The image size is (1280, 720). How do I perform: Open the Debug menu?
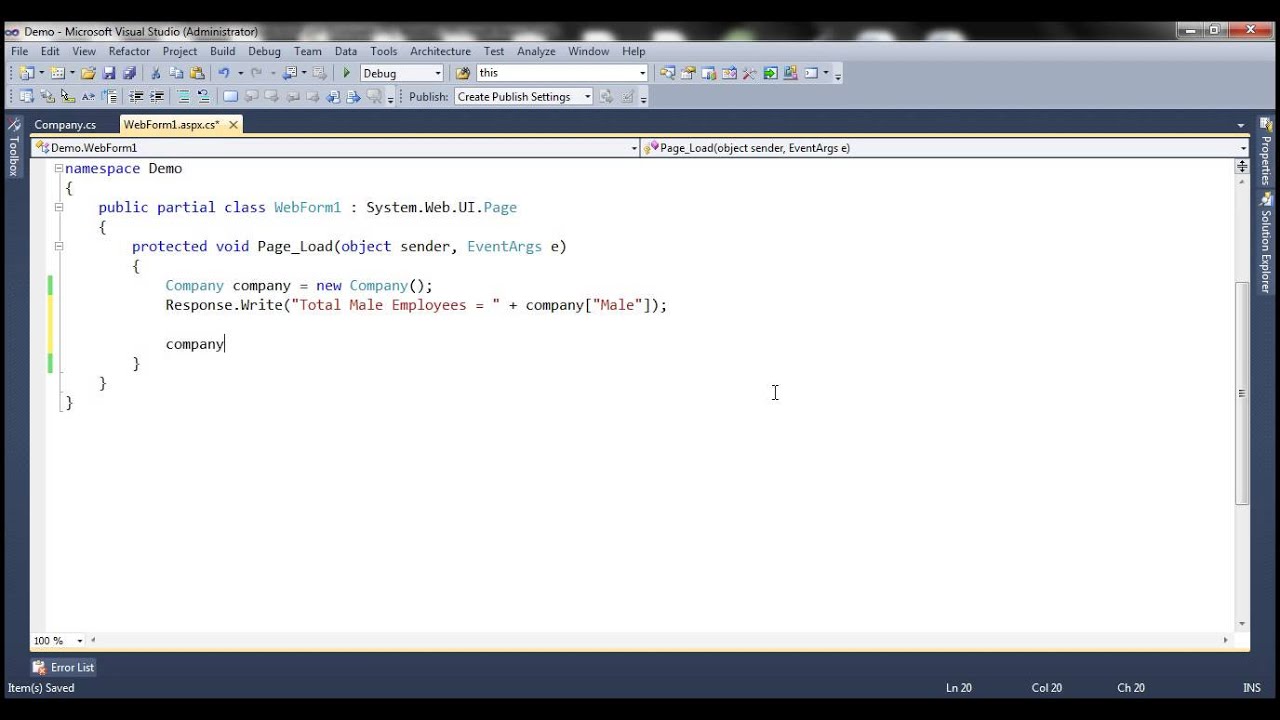click(x=264, y=51)
